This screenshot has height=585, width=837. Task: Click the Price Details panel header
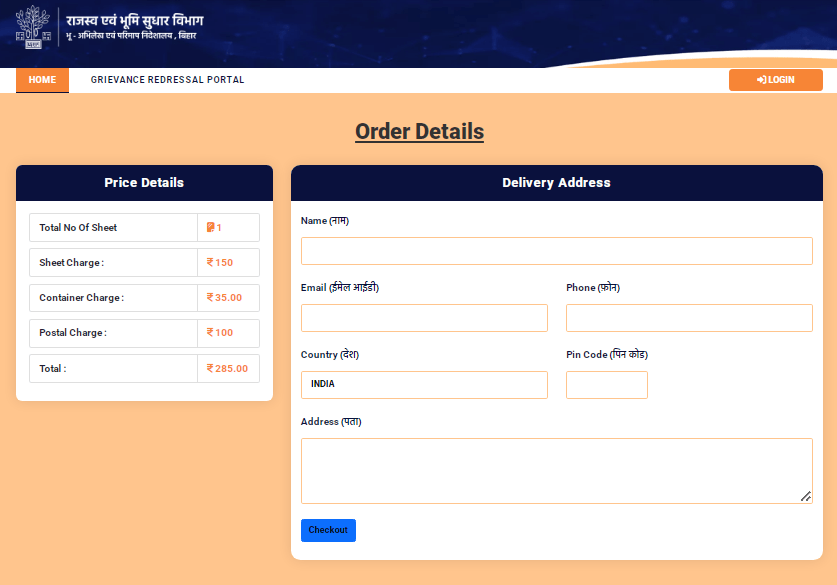144,183
